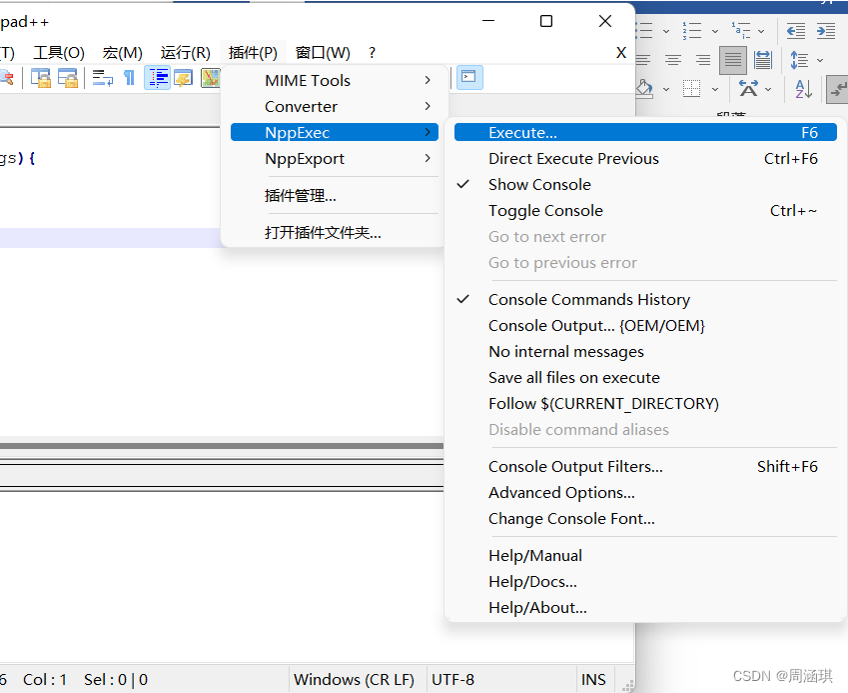Toggle show all characters pilcrow icon

[x=129, y=78]
